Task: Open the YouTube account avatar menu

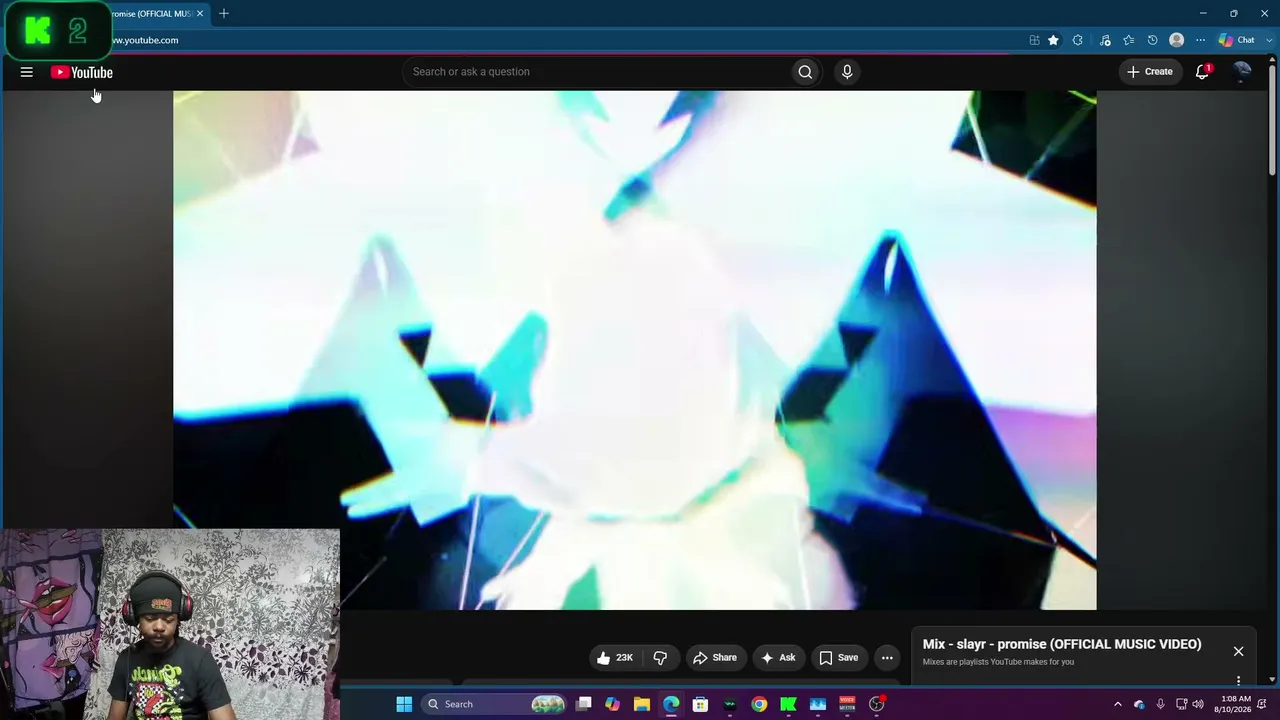Action: coord(1242,71)
